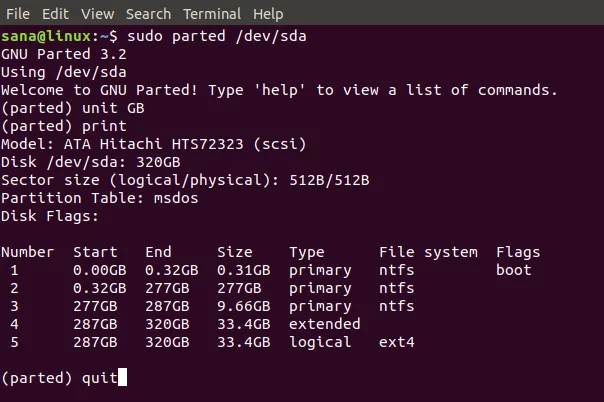The image size is (604, 402).
Task: Click the 'Number' column header
Action: [x=27, y=252]
